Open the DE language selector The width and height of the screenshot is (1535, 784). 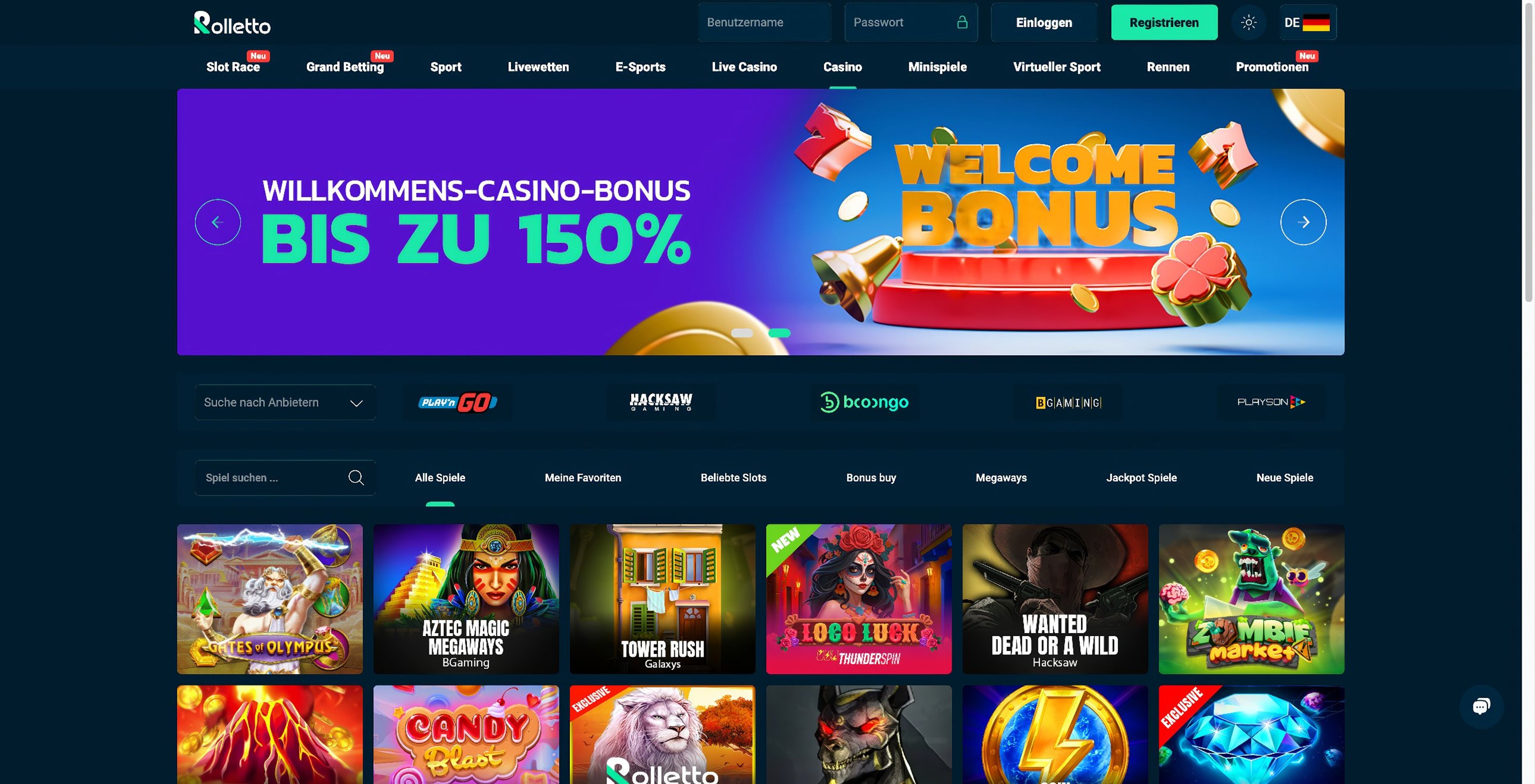point(1308,23)
